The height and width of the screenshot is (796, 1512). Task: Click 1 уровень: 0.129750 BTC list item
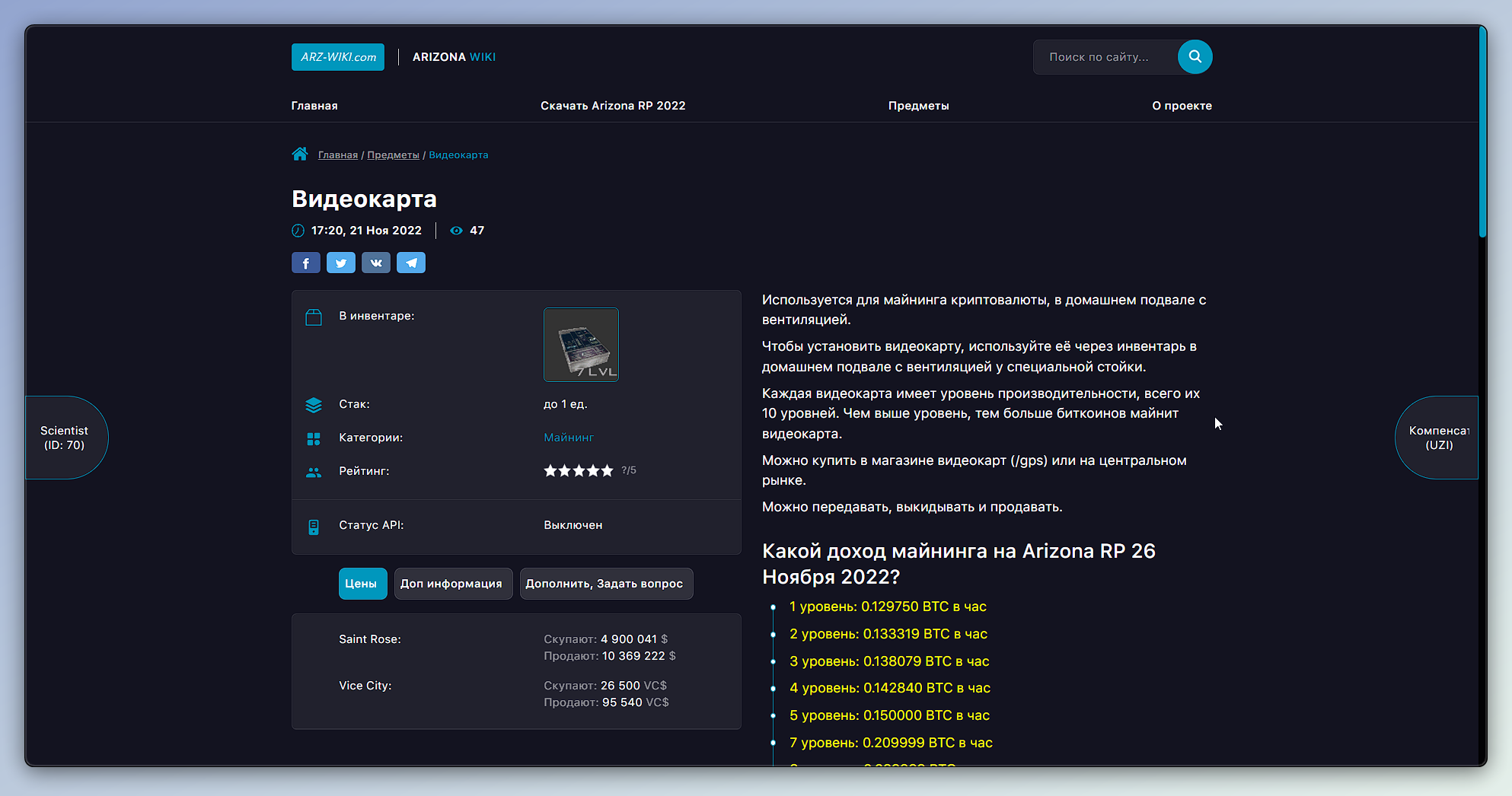(888, 607)
